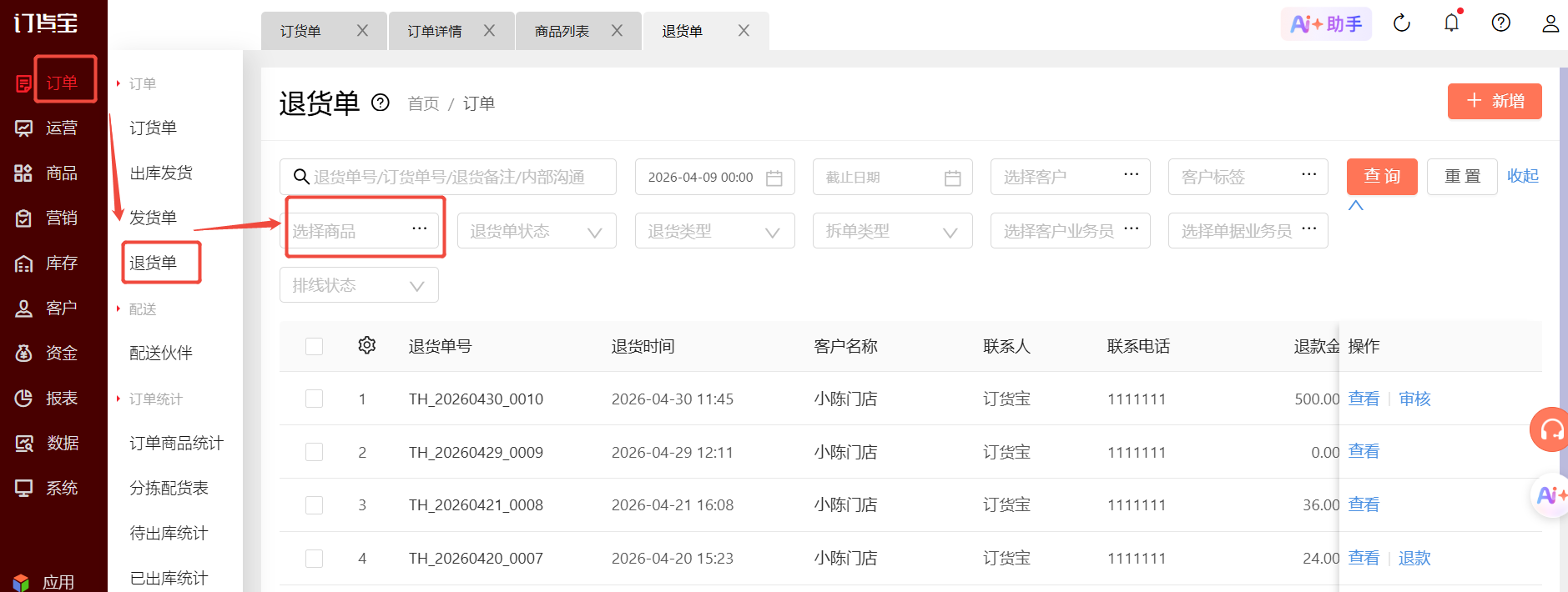
Task: Open the 选择客户 selector
Action: point(1071,177)
